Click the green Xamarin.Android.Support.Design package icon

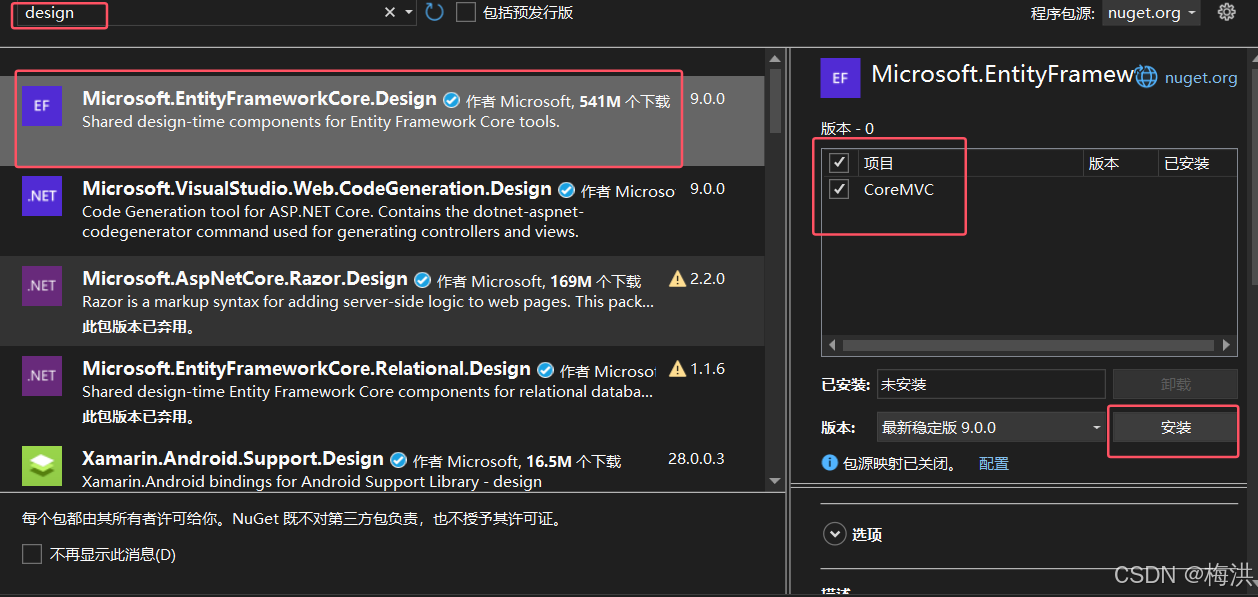pos(42,466)
